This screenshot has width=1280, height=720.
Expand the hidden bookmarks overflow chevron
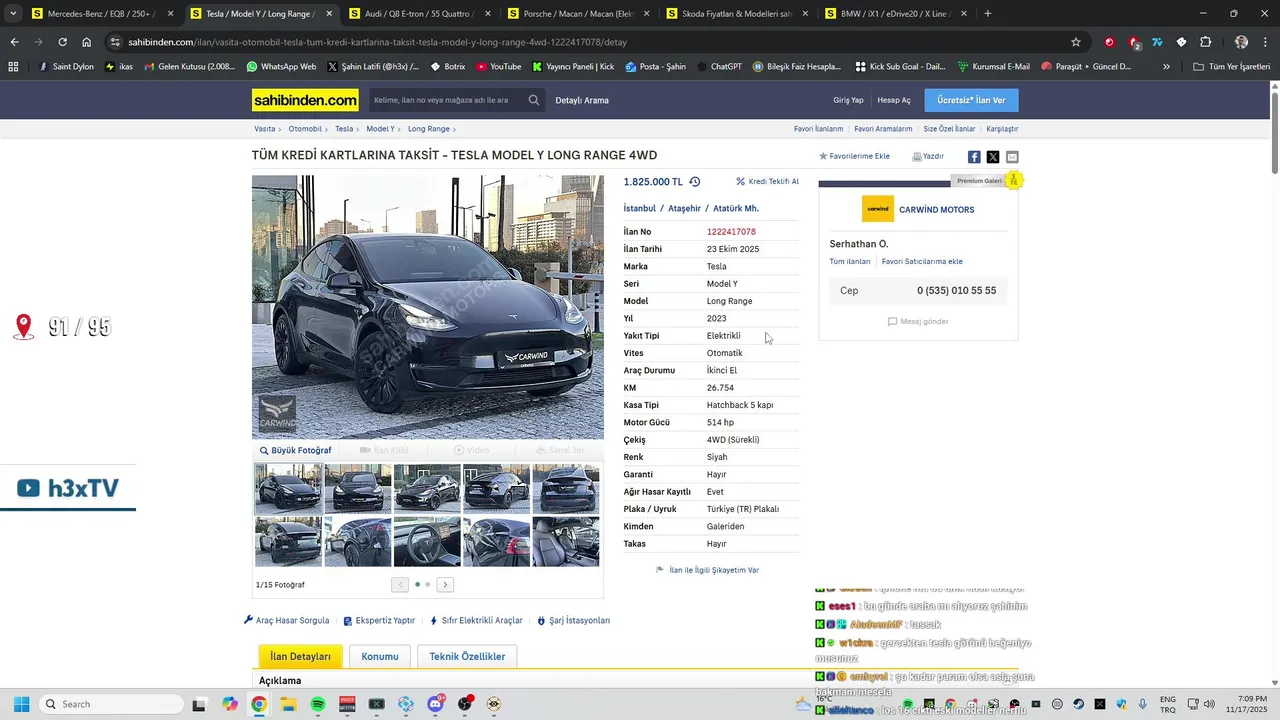[x=1166, y=66]
